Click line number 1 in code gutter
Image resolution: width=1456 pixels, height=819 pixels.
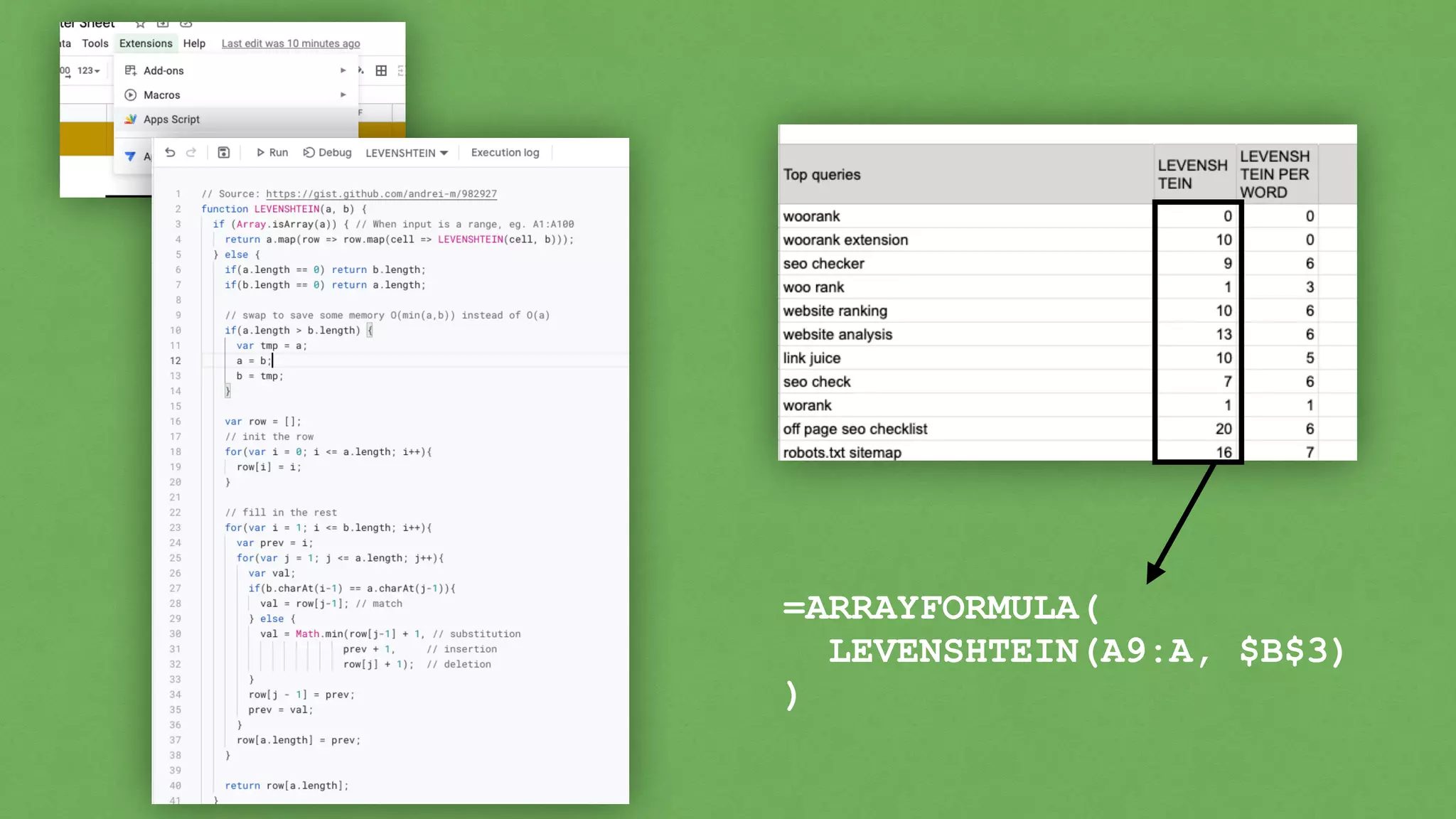coord(178,193)
